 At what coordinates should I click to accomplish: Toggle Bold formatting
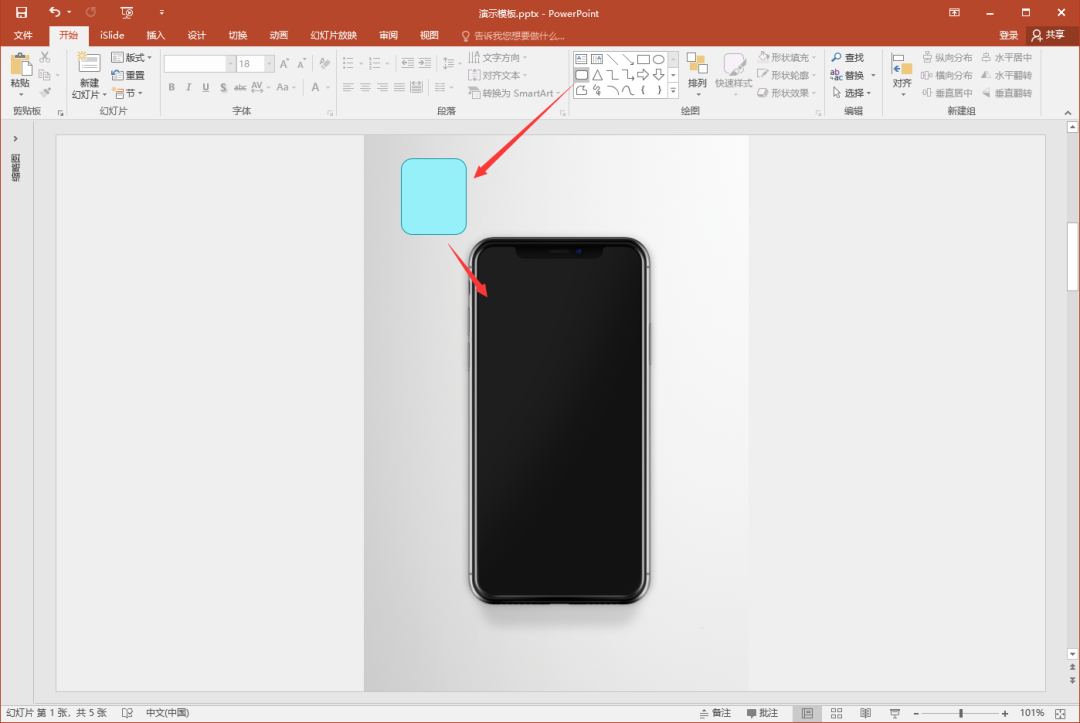tap(172, 87)
